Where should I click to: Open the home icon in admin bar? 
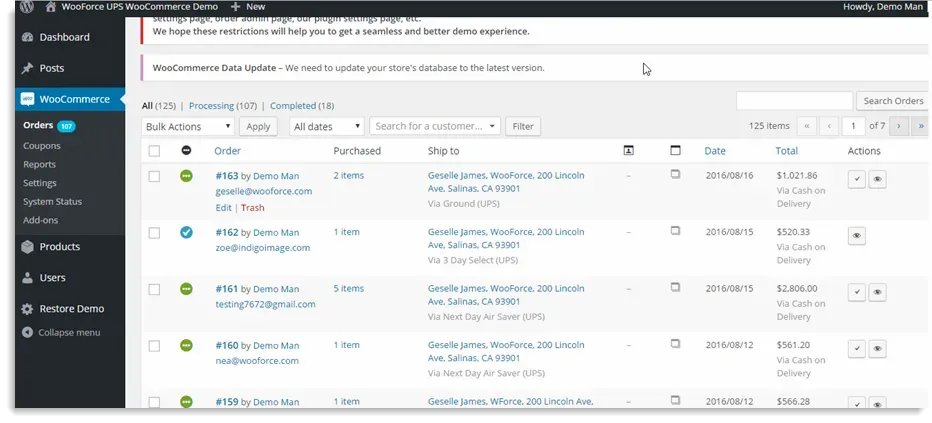click(x=51, y=7)
